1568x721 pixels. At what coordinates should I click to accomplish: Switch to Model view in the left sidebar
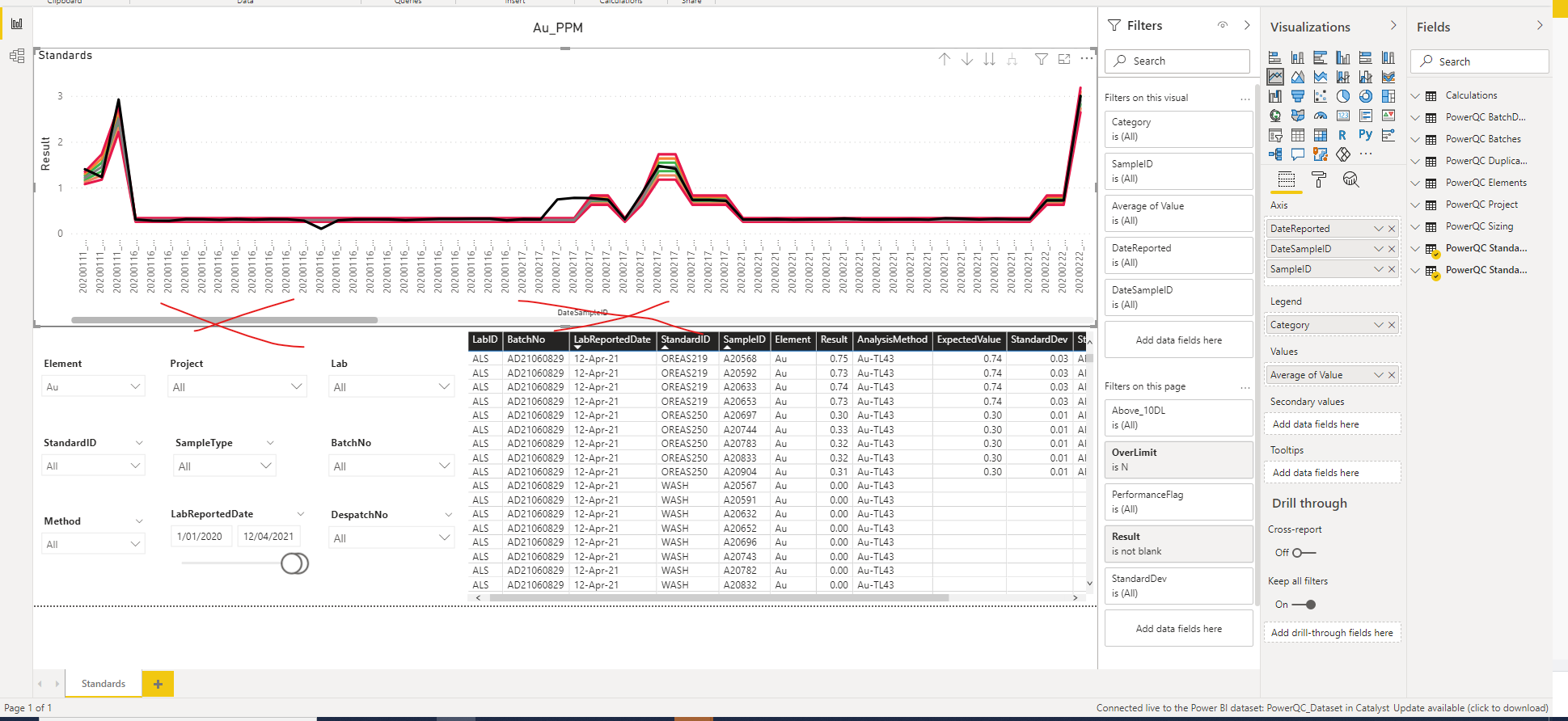click(17, 56)
